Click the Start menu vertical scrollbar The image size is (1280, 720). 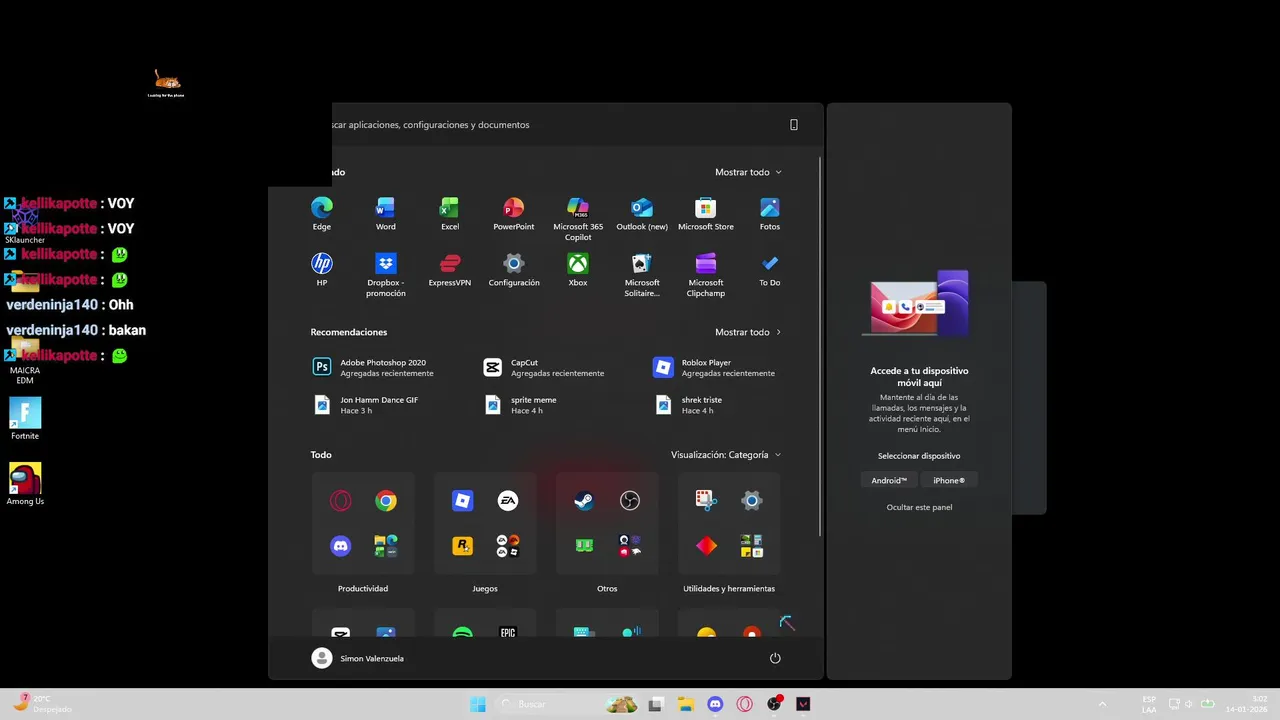point(820,345)
